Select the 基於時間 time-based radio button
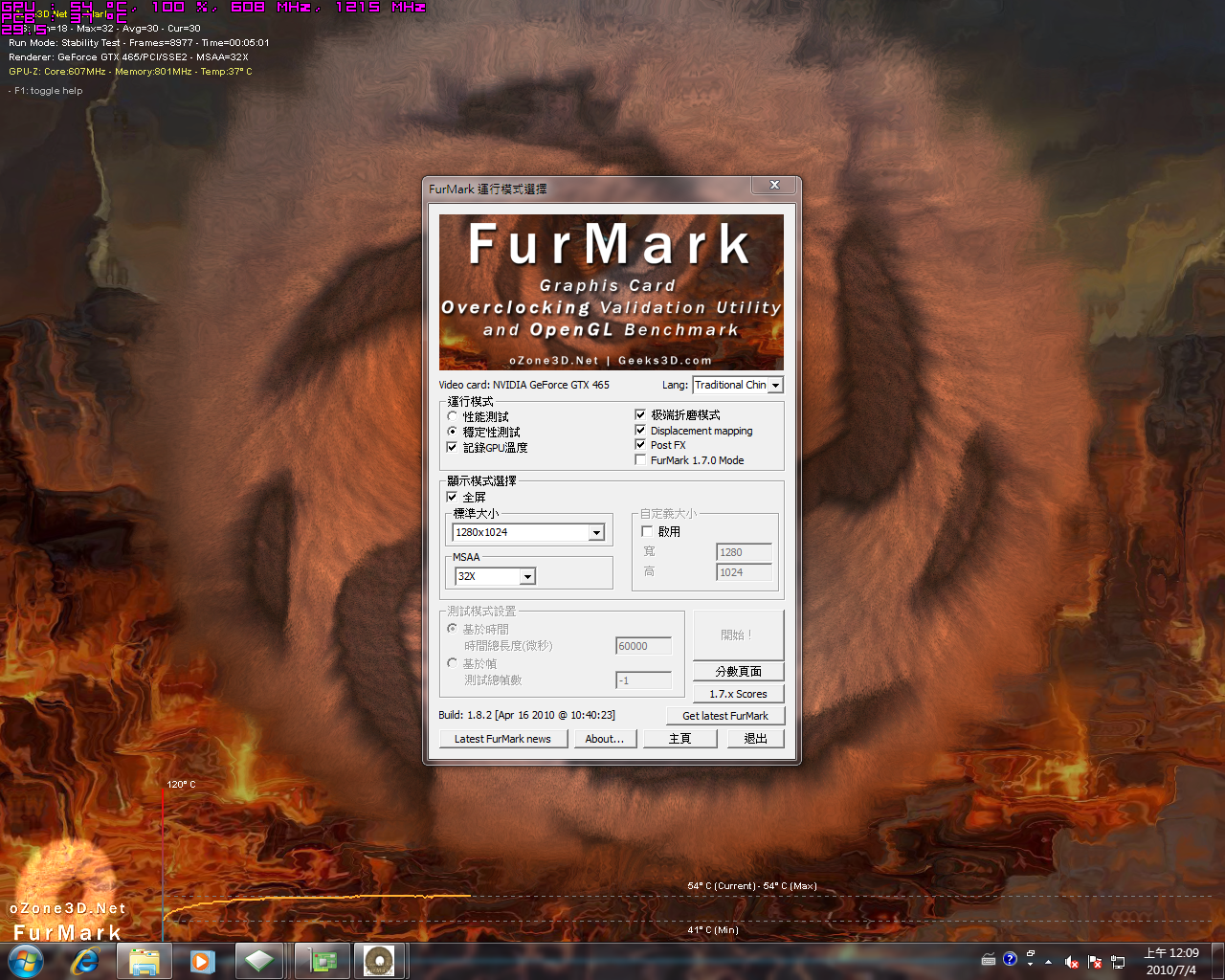 tap(453, 629)
